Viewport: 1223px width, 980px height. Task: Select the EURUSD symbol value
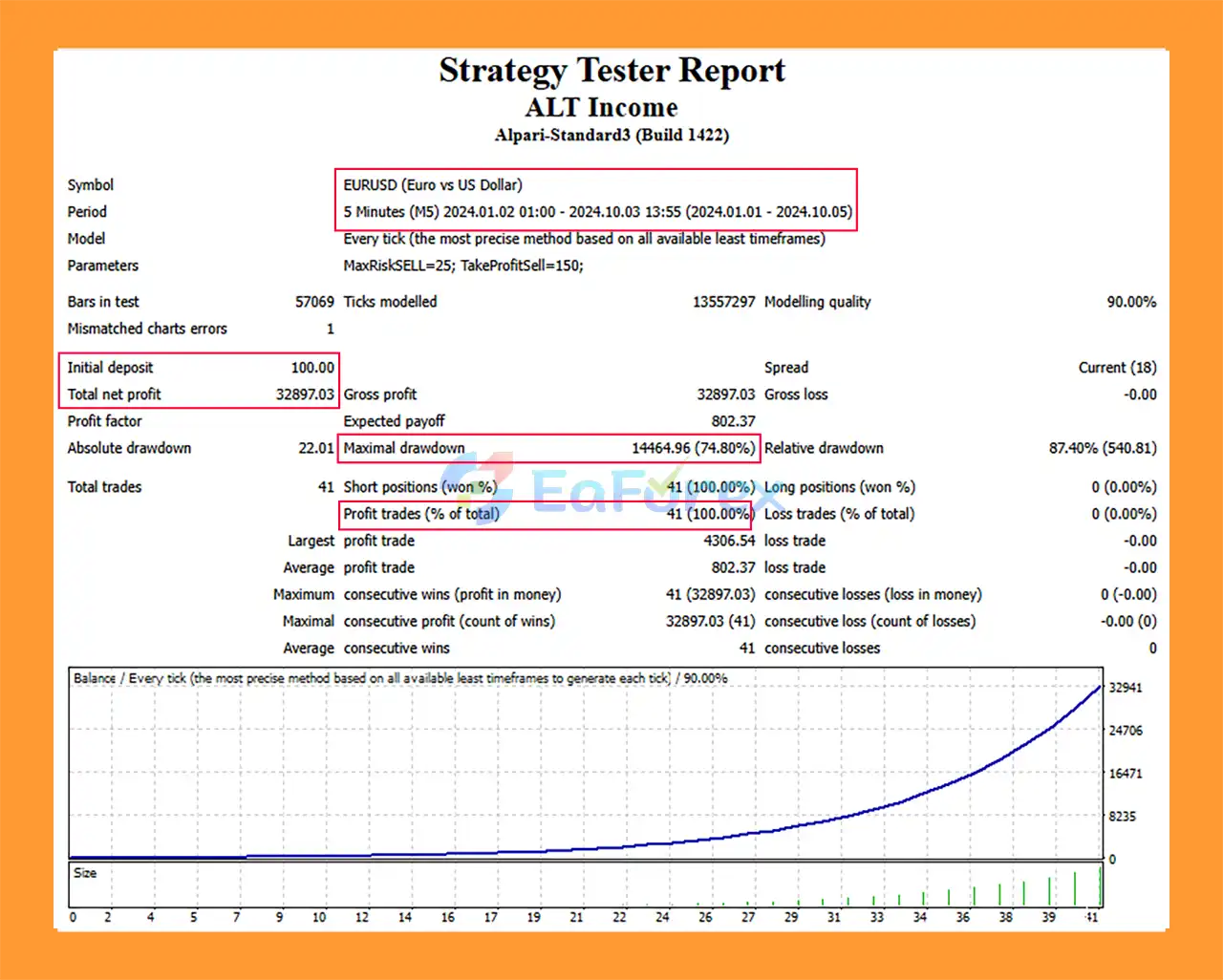pyautogui.click(x=433, y=185)
